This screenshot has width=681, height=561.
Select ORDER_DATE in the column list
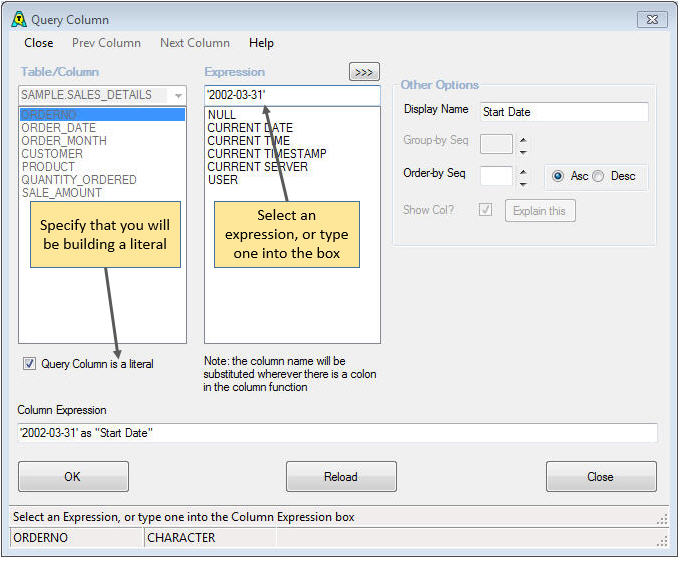click(x=102, y=128)
